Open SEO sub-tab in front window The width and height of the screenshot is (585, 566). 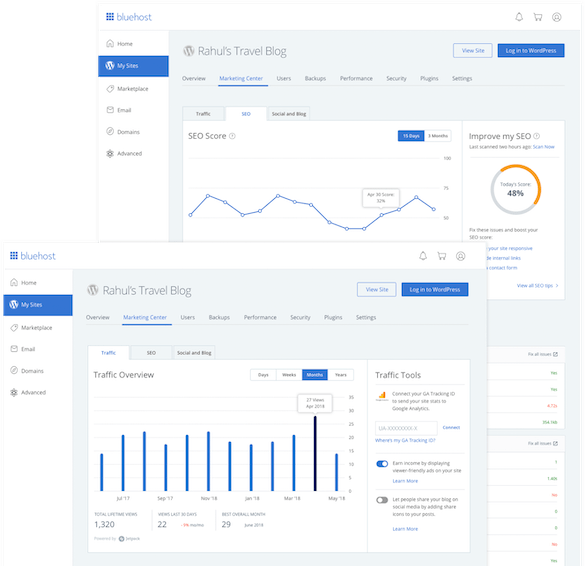[151, 353]
